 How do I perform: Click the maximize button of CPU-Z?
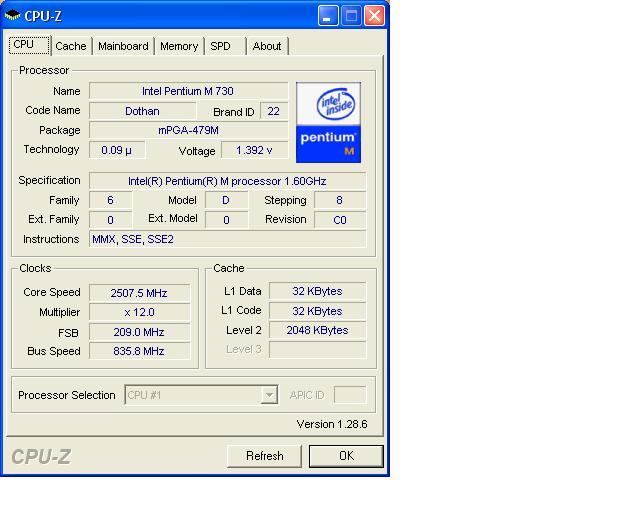tap(351, 16)
